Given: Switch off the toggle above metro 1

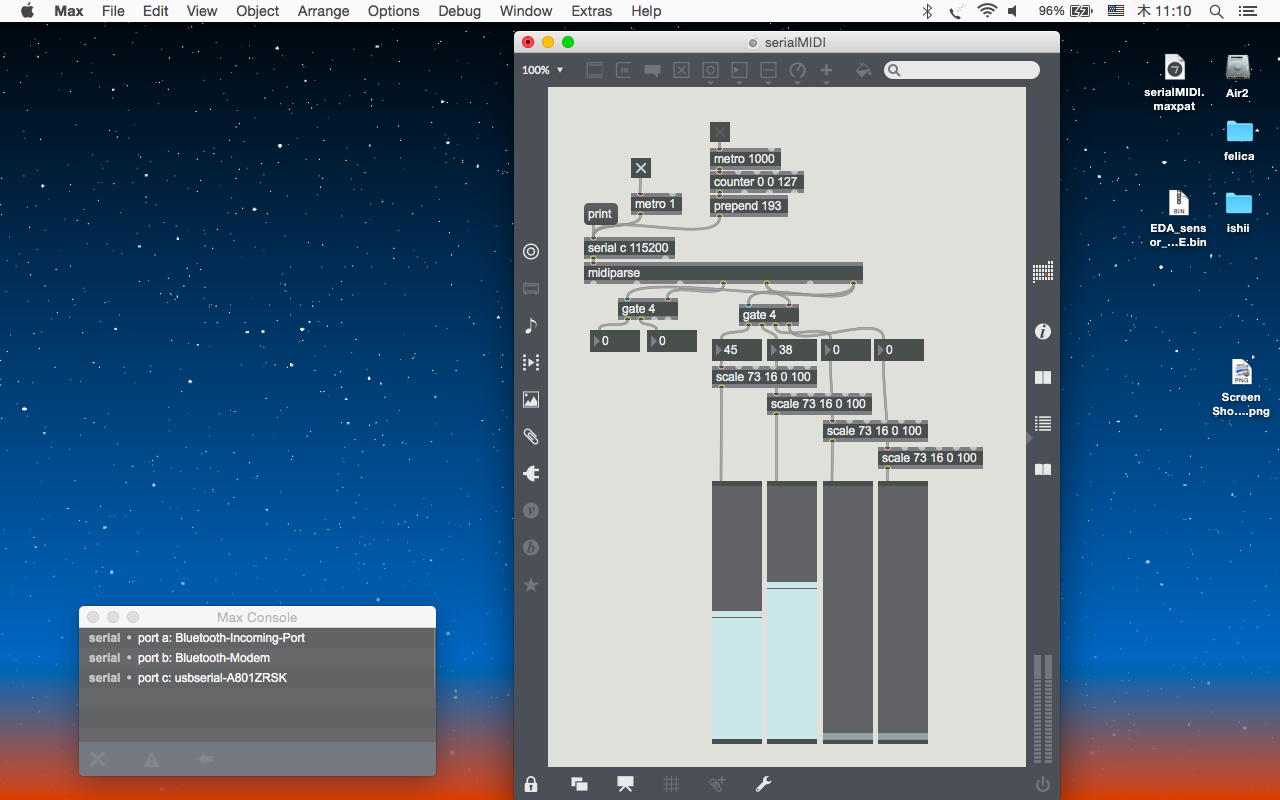Looking at the screenshot, I should pos(641,168).
